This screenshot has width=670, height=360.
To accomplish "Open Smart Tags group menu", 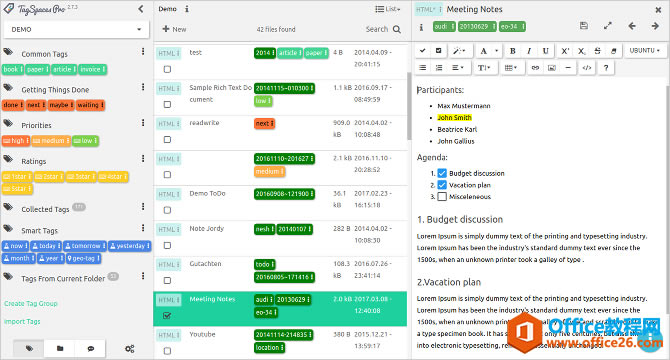I will pyautogui.click(x=143, y=228).
